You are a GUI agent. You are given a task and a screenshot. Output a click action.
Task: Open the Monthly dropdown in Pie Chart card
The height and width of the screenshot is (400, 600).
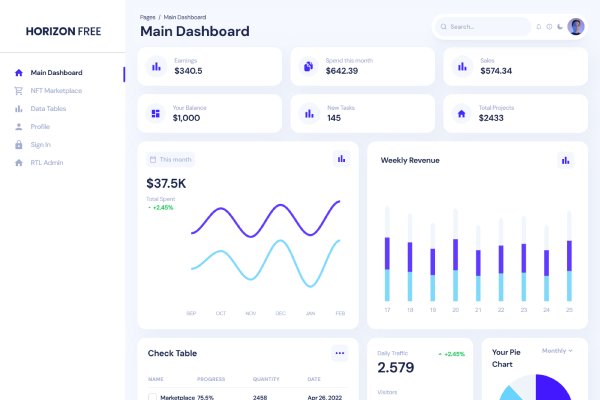557,351
